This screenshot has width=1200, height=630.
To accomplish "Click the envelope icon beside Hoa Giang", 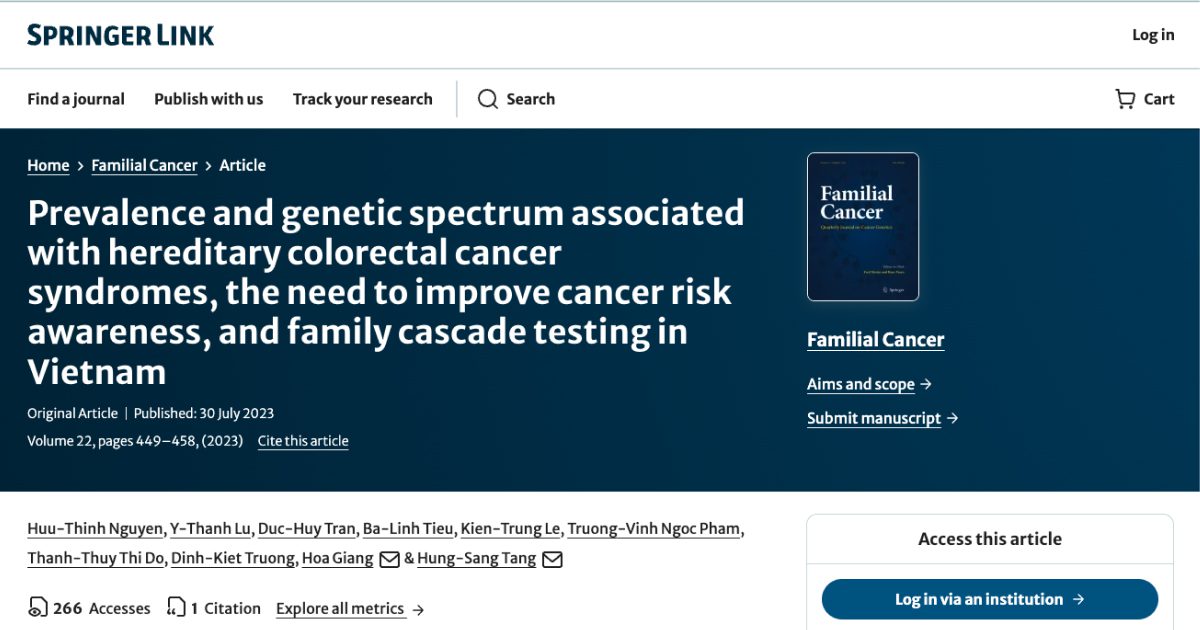I will (389, 559).
